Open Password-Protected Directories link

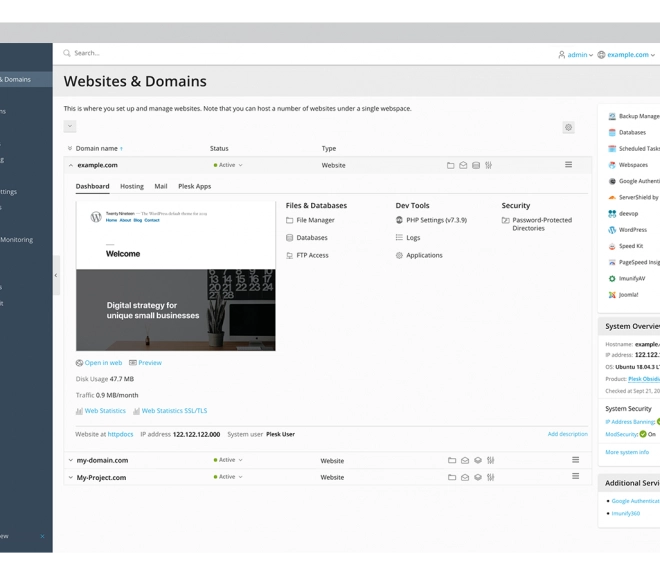[537, 224]
